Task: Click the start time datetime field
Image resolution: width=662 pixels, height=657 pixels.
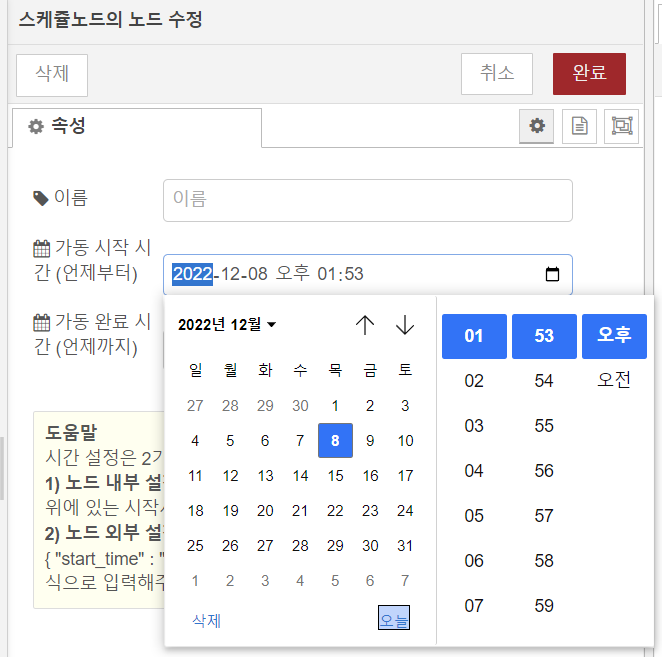Action: click(368, 274)
